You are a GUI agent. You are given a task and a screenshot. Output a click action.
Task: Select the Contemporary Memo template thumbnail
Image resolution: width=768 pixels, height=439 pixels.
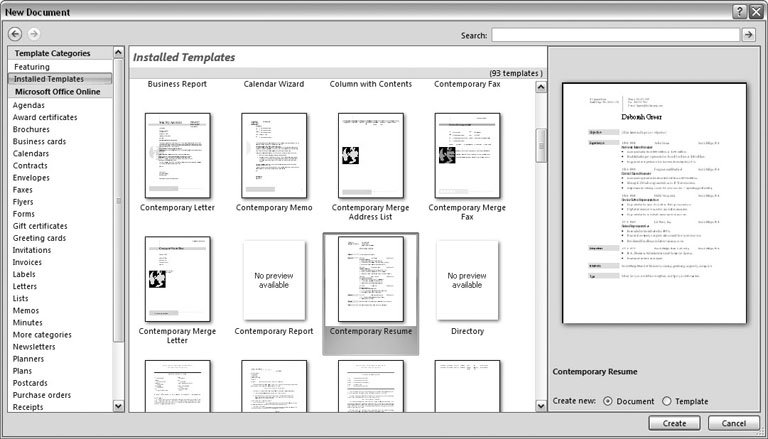tap(274, 155)
